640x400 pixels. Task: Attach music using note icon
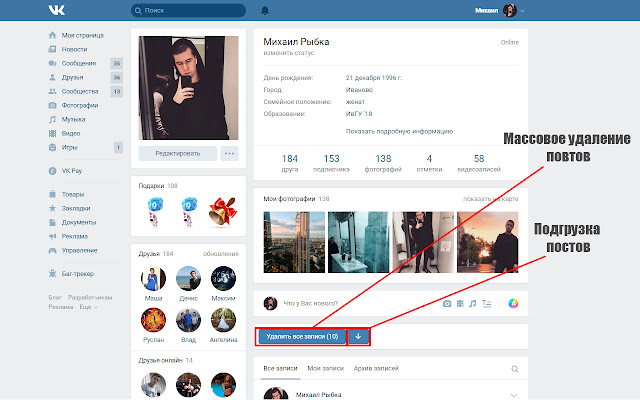pyautogui.click(x=473, y=303)
